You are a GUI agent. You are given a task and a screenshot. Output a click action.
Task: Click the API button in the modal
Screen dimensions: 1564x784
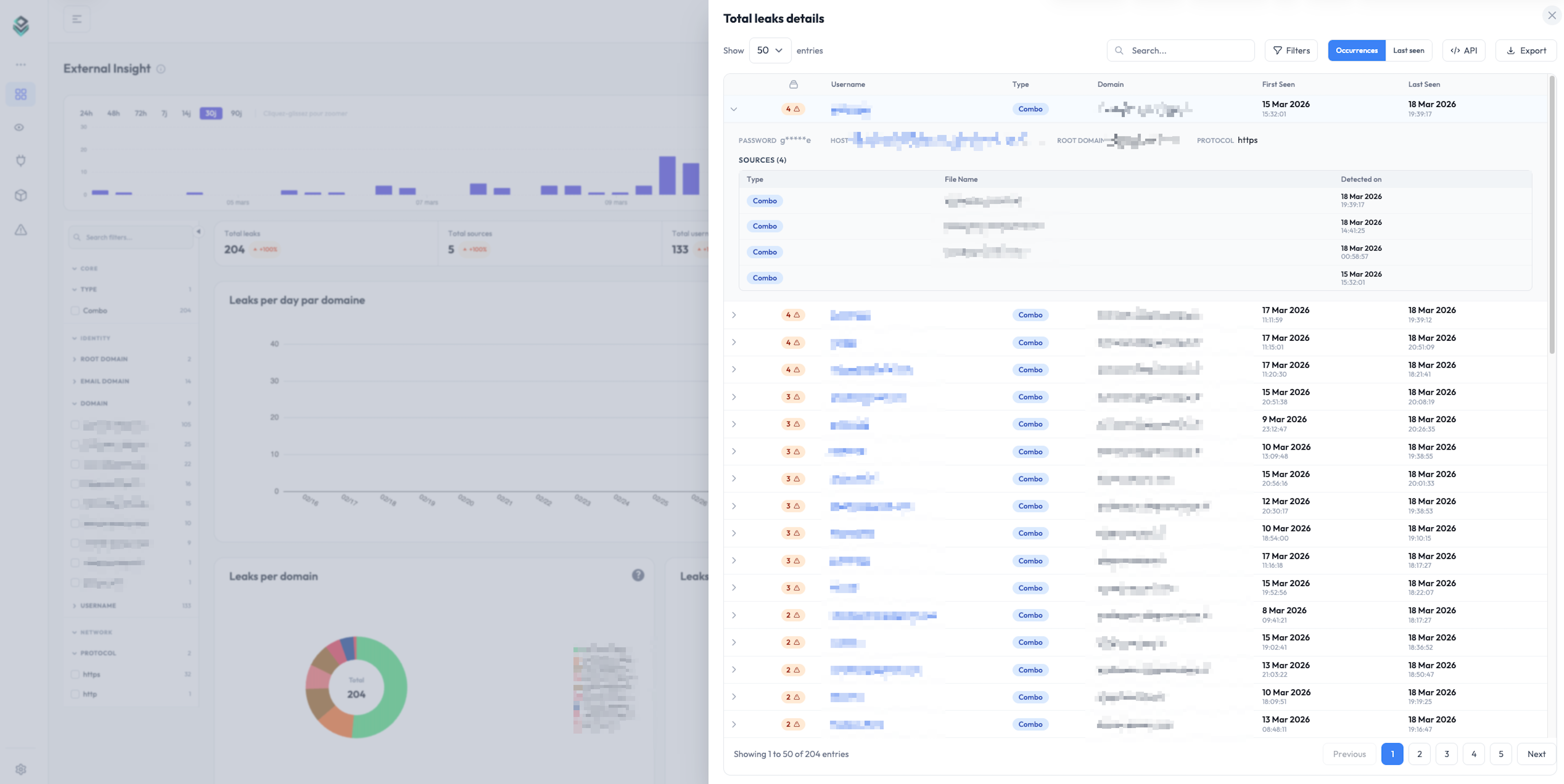[1464, 50]
